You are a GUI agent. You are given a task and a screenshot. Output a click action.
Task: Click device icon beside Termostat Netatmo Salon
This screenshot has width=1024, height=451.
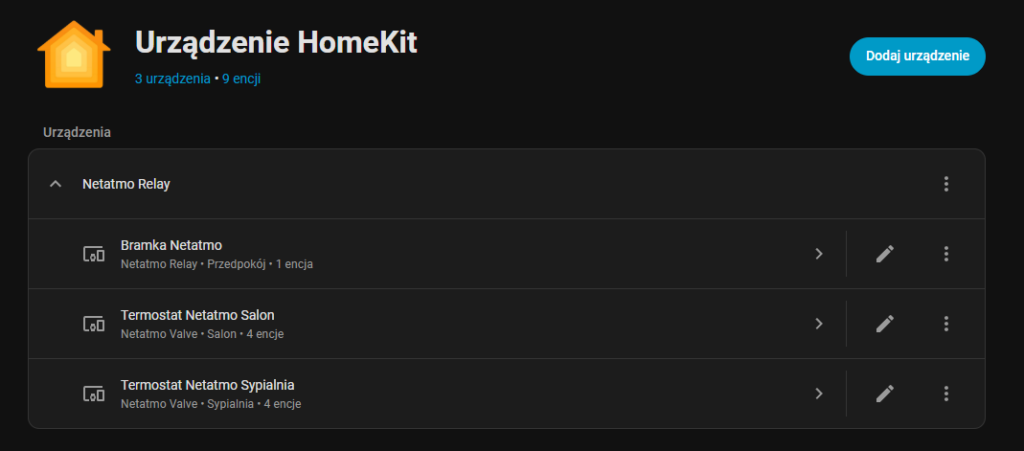pyautogui.click(x=93, y=324)
